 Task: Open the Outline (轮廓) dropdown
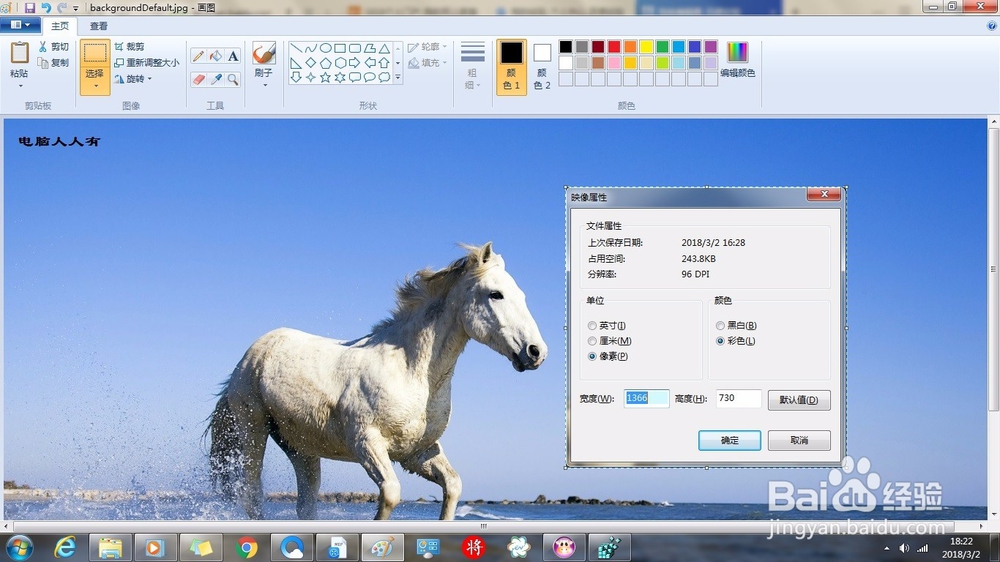coord(427,47)
